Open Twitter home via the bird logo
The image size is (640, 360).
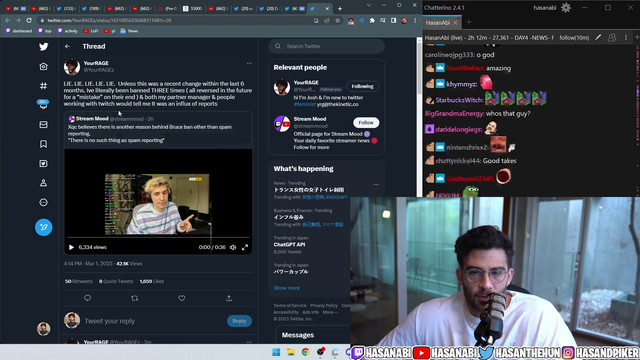tap(44, 47)
